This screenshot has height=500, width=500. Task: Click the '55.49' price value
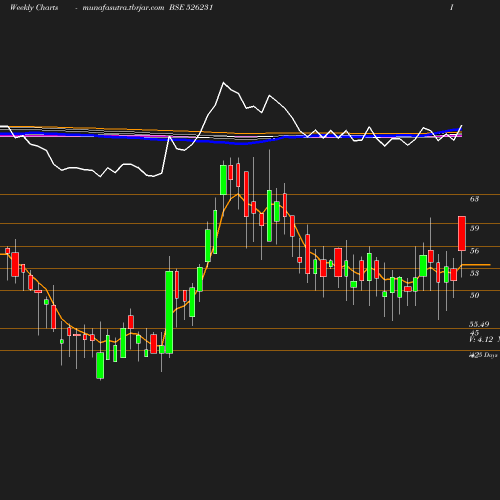479,324
